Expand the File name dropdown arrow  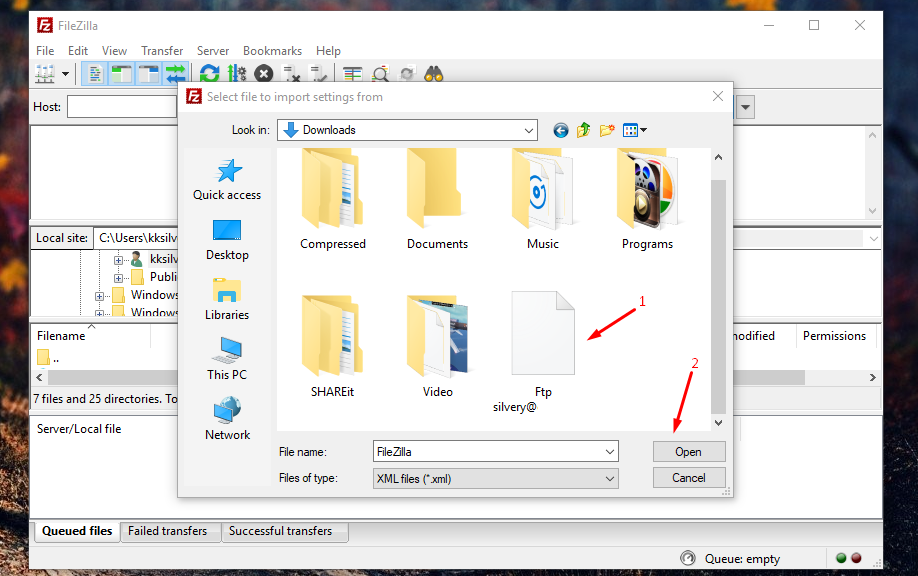pyautogui.click(x=610, y=451)
